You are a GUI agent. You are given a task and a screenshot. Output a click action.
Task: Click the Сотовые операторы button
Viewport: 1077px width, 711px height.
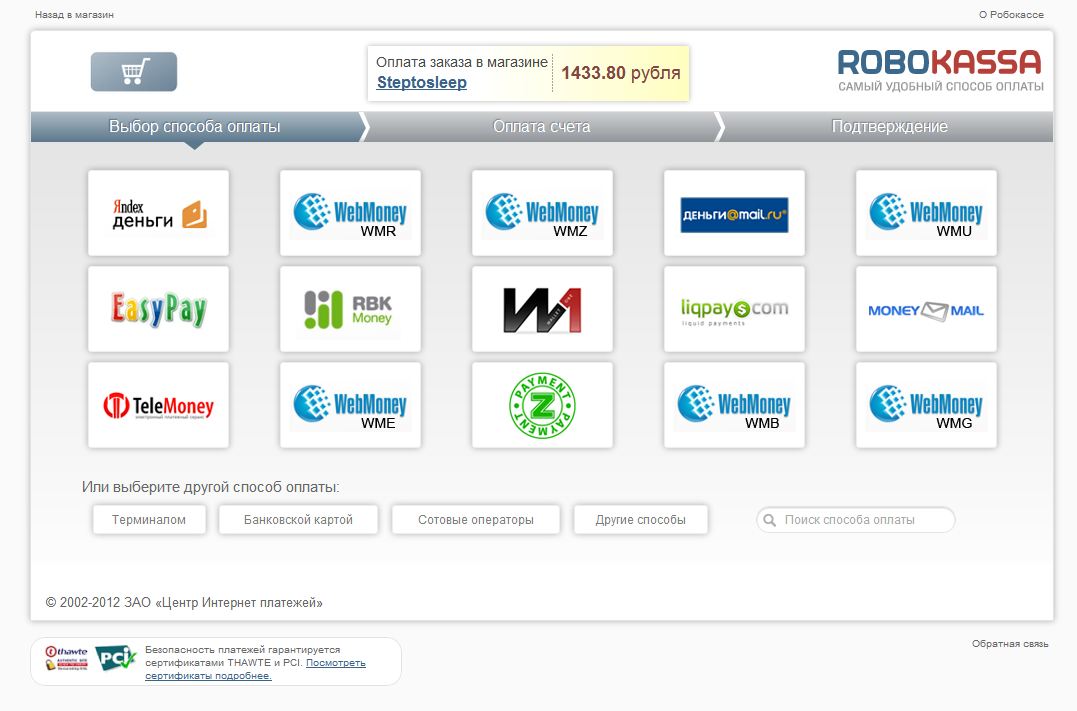tap(476, 520)
